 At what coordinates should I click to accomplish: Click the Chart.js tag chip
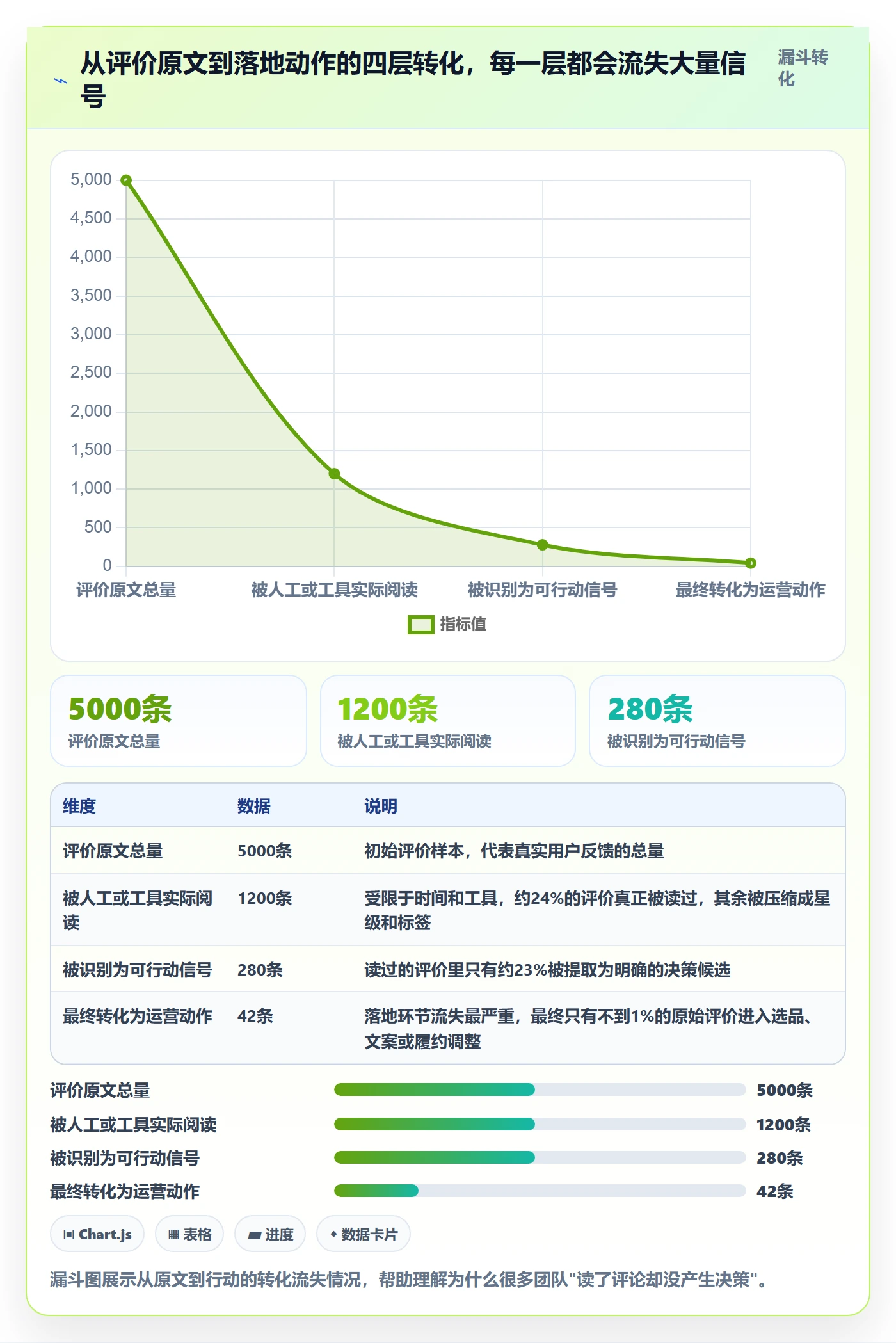tap(97, 1234)
